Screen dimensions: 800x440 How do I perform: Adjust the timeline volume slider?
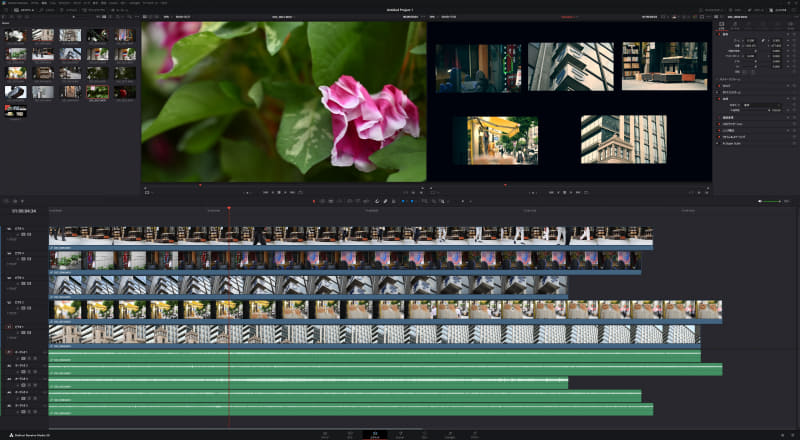point(769,201)
